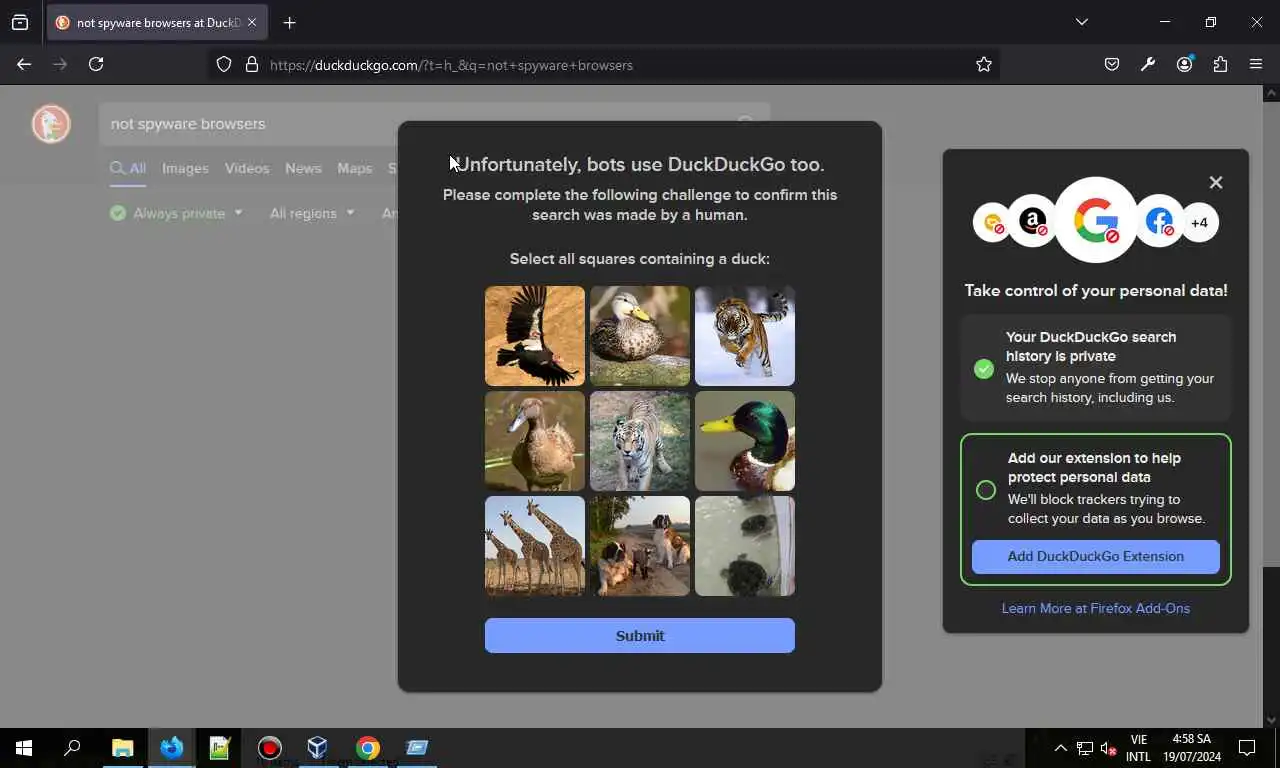Select the flying bird image square
1280x768 pixels.
click(x=535, y=336)
